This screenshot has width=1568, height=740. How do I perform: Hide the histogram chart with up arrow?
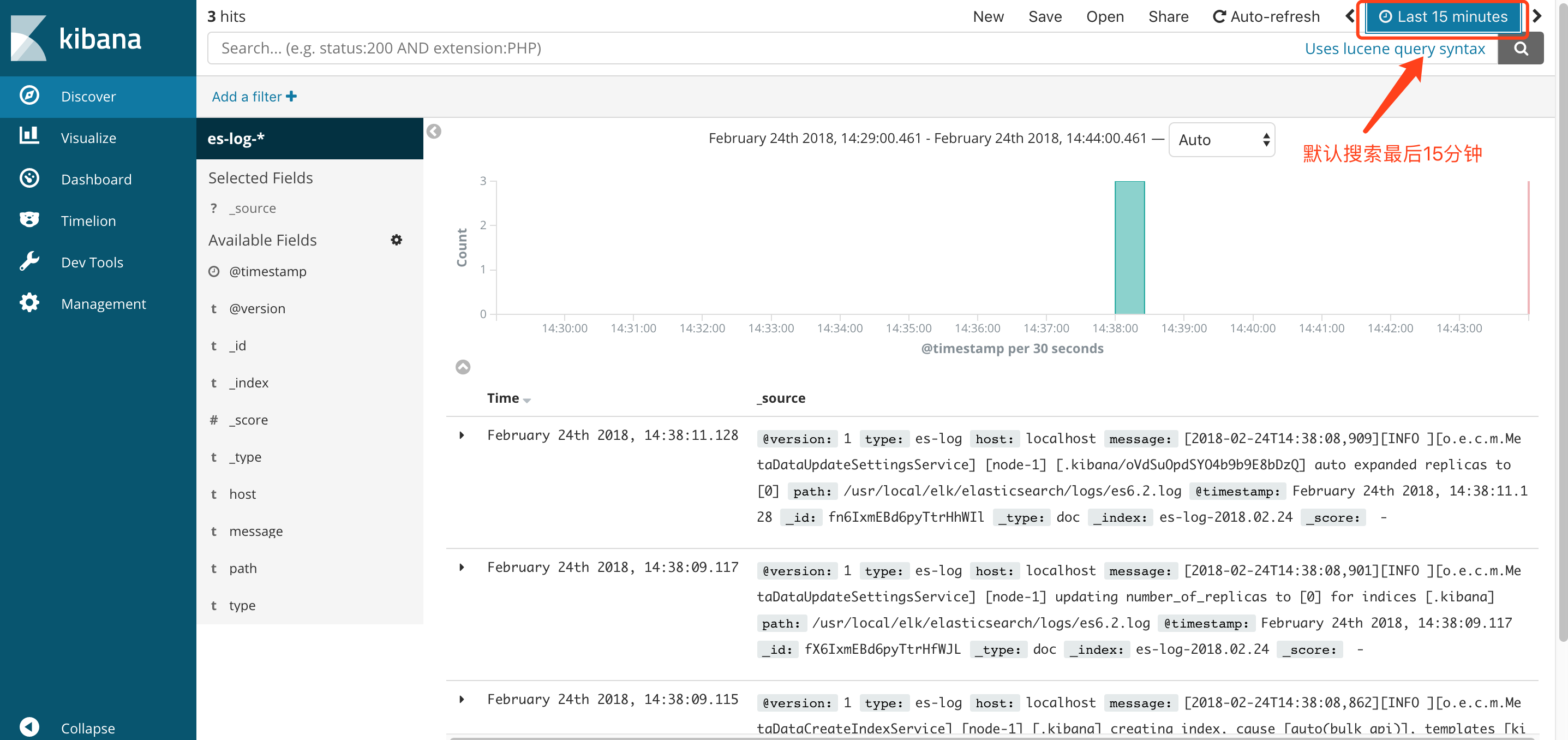coord(463,367)
